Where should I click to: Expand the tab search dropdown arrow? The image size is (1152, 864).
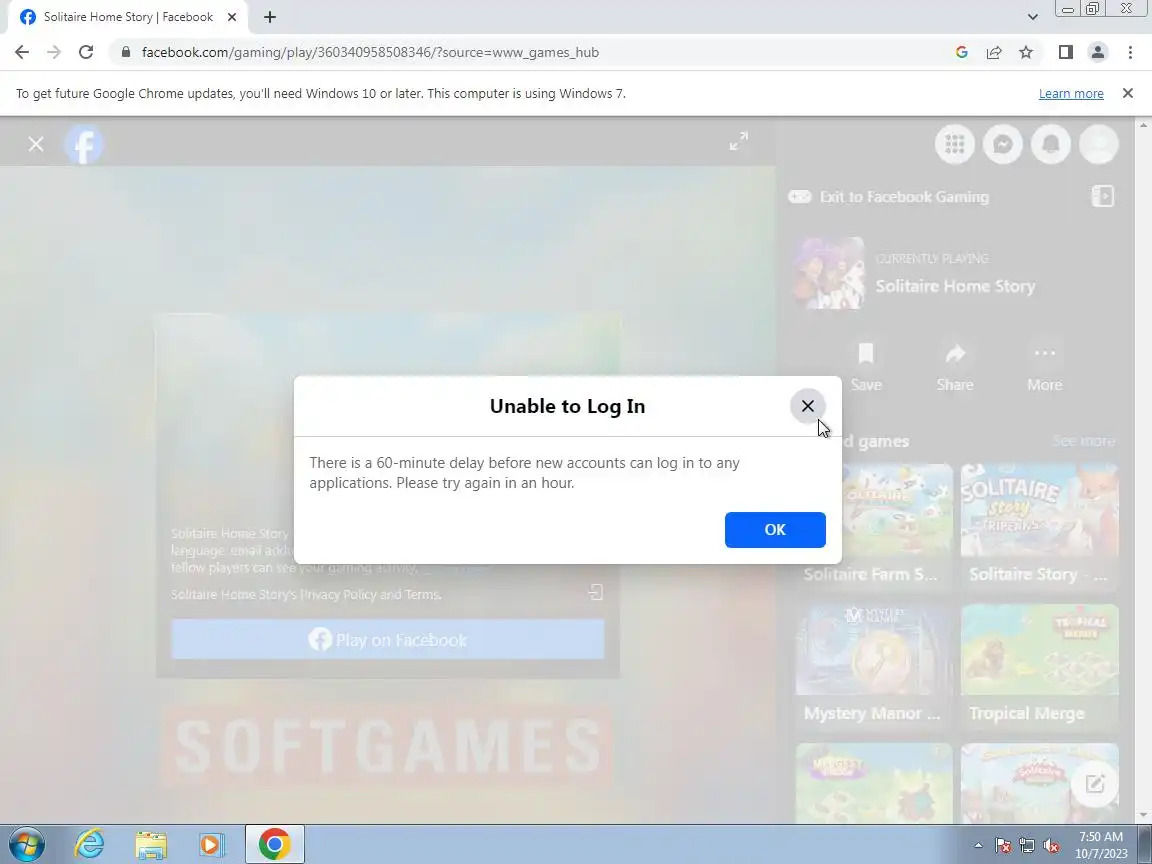coord(1032,17)
